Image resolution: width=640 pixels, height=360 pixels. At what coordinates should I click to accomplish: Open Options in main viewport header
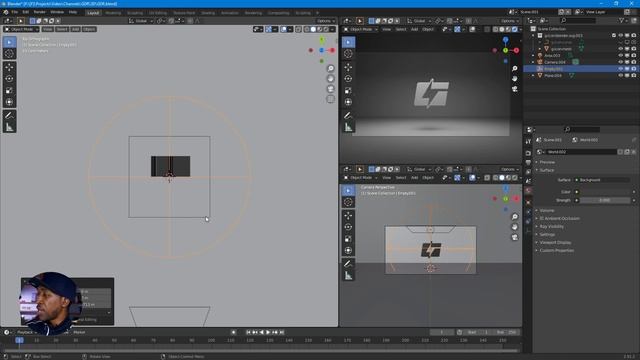(325, 21)
